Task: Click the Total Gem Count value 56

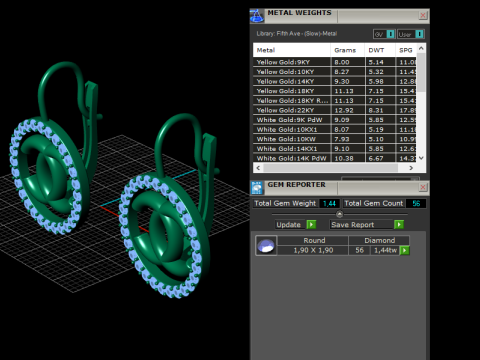Action: [x=416, y=203]
